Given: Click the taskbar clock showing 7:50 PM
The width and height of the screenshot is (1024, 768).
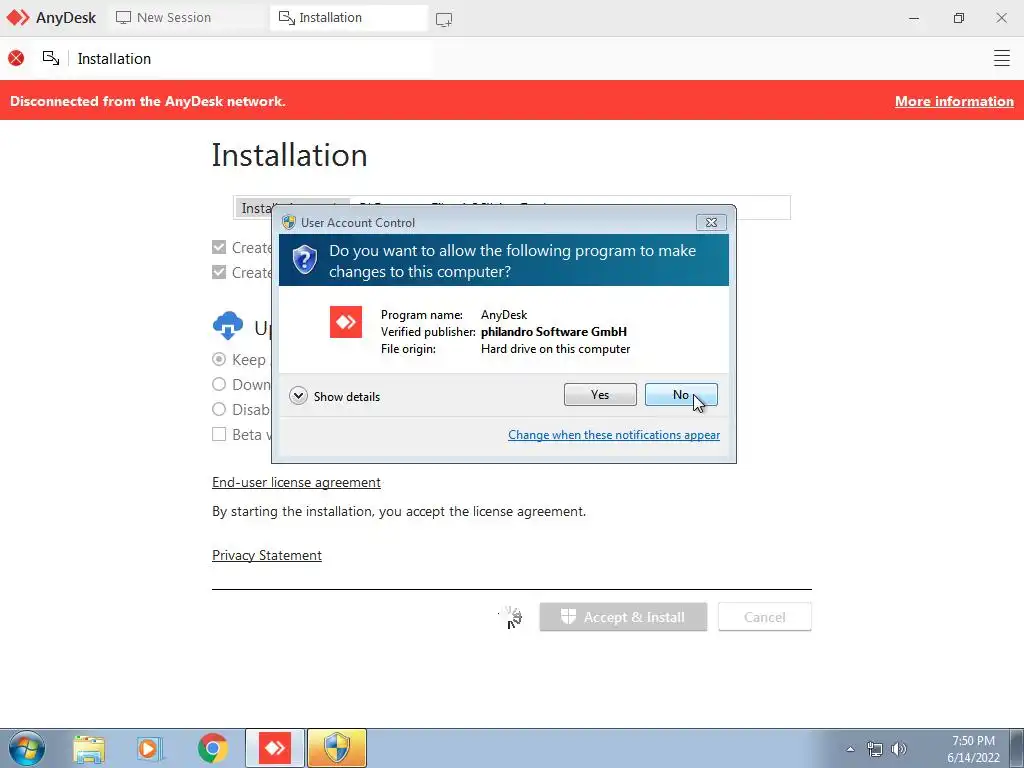Looking at the screenshot, I should click(973, 749).
